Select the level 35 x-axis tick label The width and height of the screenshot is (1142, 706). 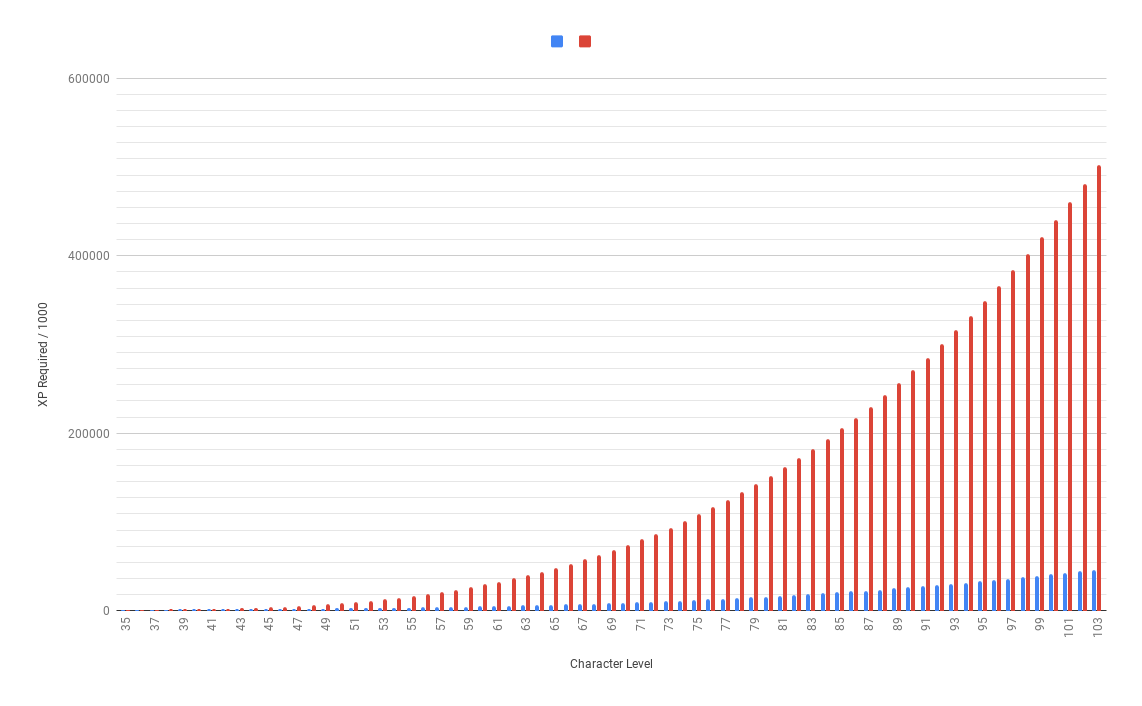(x=127, y=625)
